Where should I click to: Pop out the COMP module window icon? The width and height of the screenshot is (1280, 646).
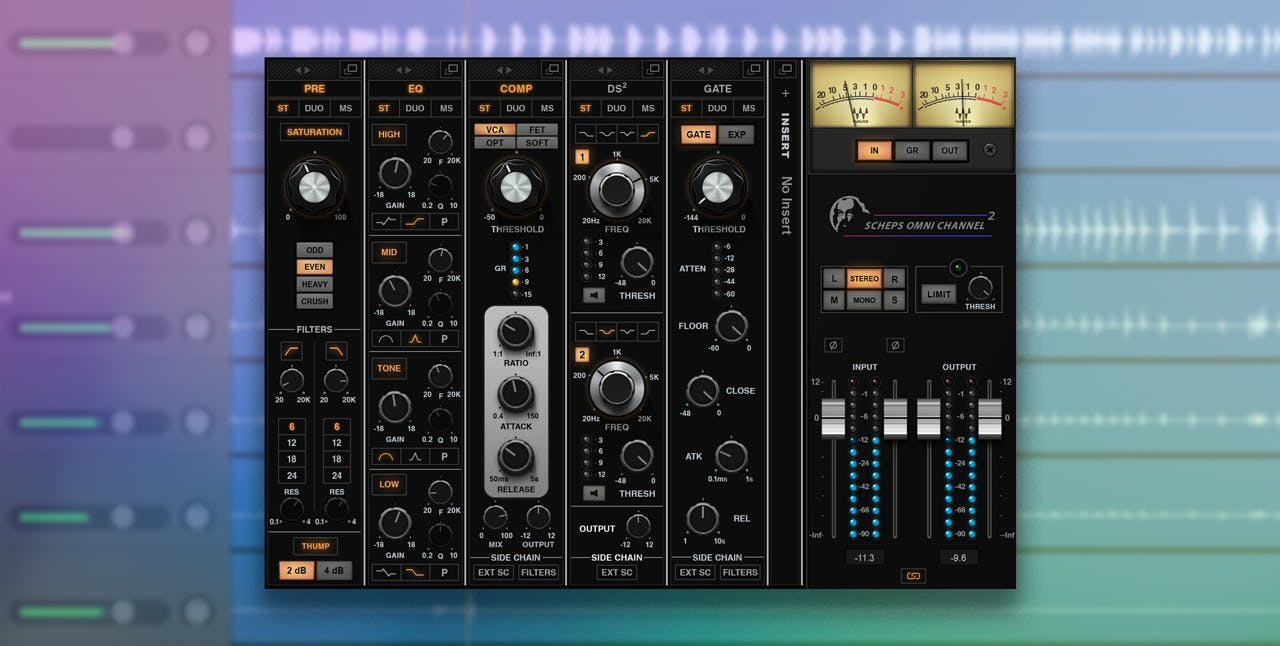551,69
